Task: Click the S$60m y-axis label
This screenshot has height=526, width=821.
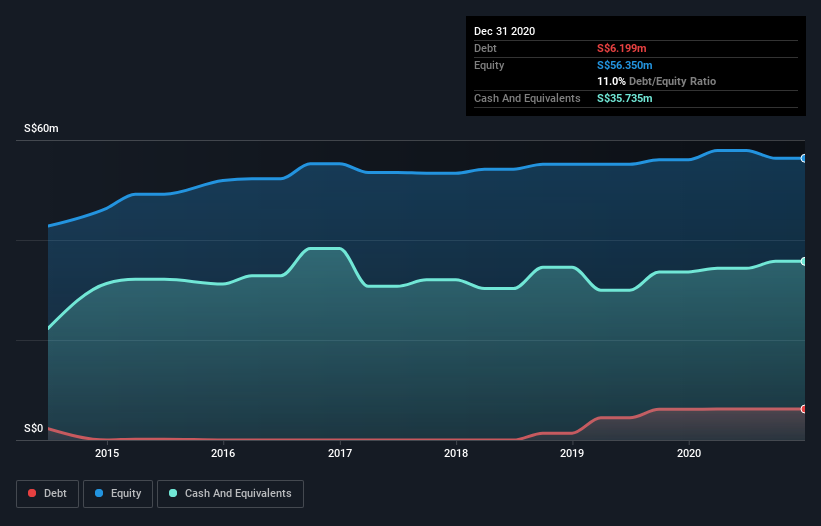Action: click(x=42, y=129)
